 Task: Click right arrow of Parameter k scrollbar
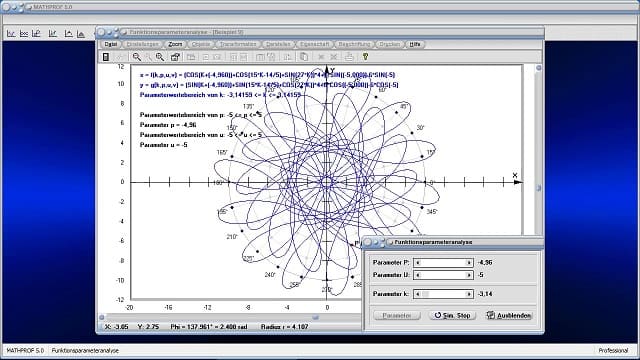tap(469, 294)
